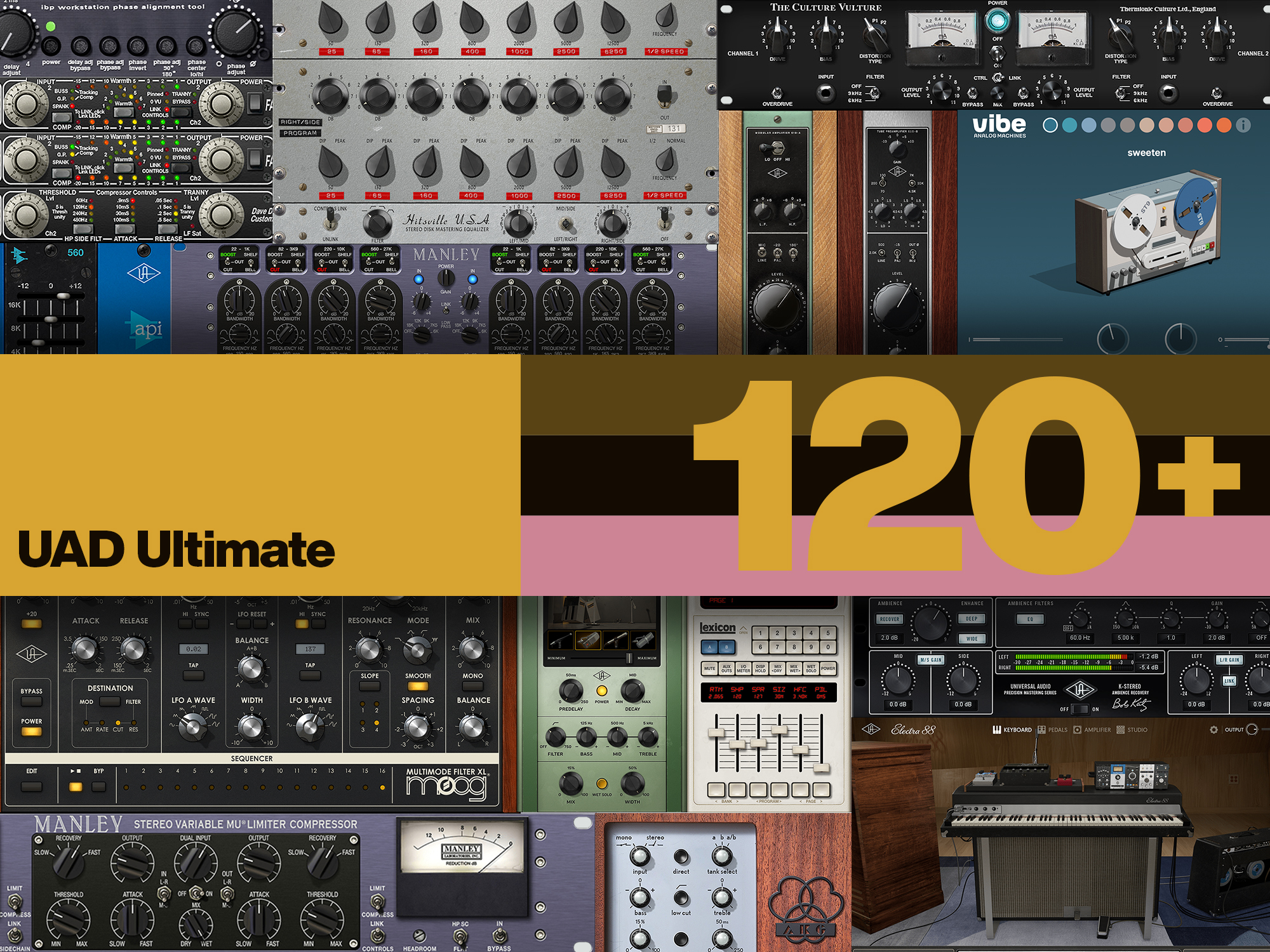Click Lexicon POWER button
The height and width of the screenshot is (952, 1270).
[x=828, y=668]
